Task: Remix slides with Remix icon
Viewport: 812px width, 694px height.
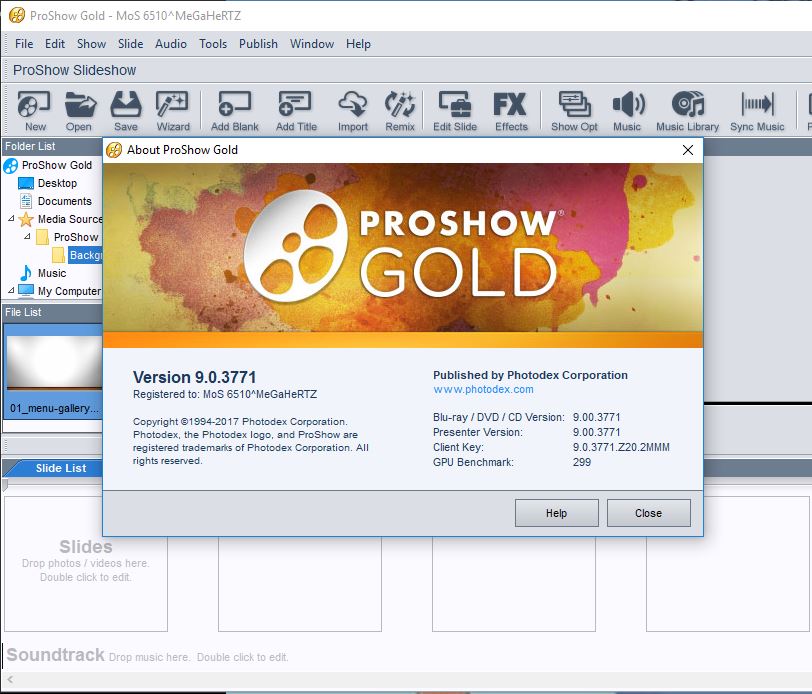Action: pos(400,111)
